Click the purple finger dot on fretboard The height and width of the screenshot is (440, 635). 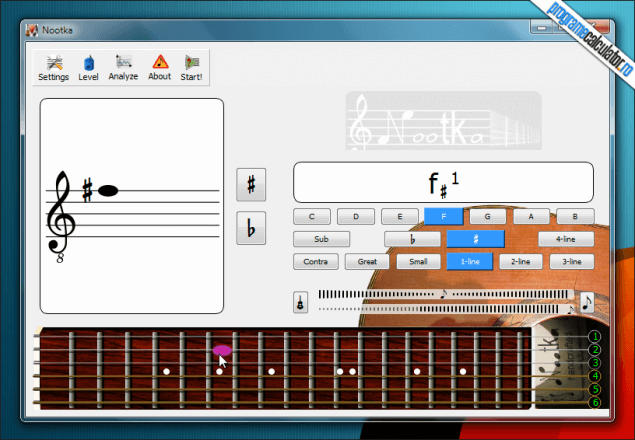(222, 350)
